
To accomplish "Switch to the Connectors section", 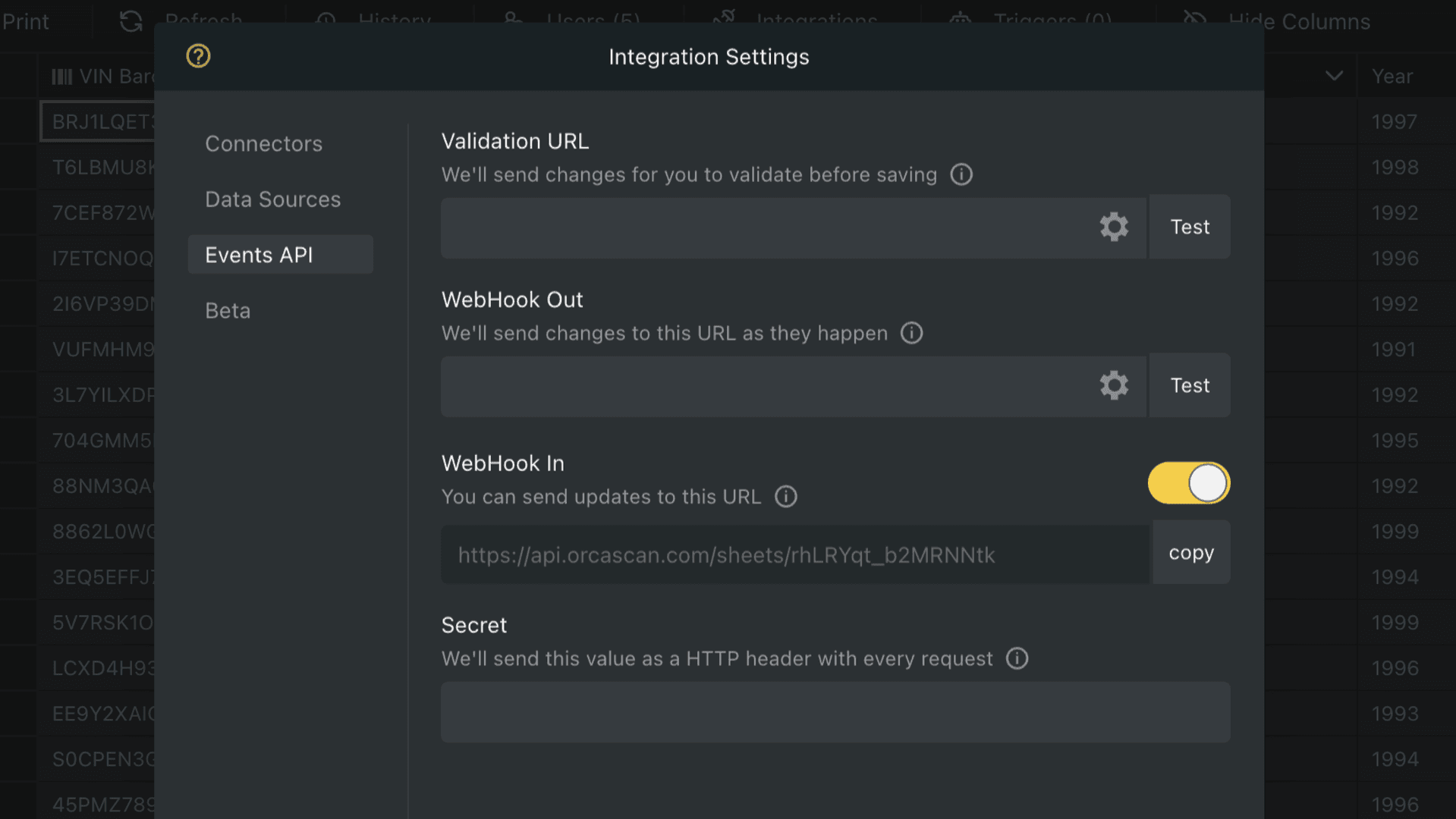I will pos(263,143).
